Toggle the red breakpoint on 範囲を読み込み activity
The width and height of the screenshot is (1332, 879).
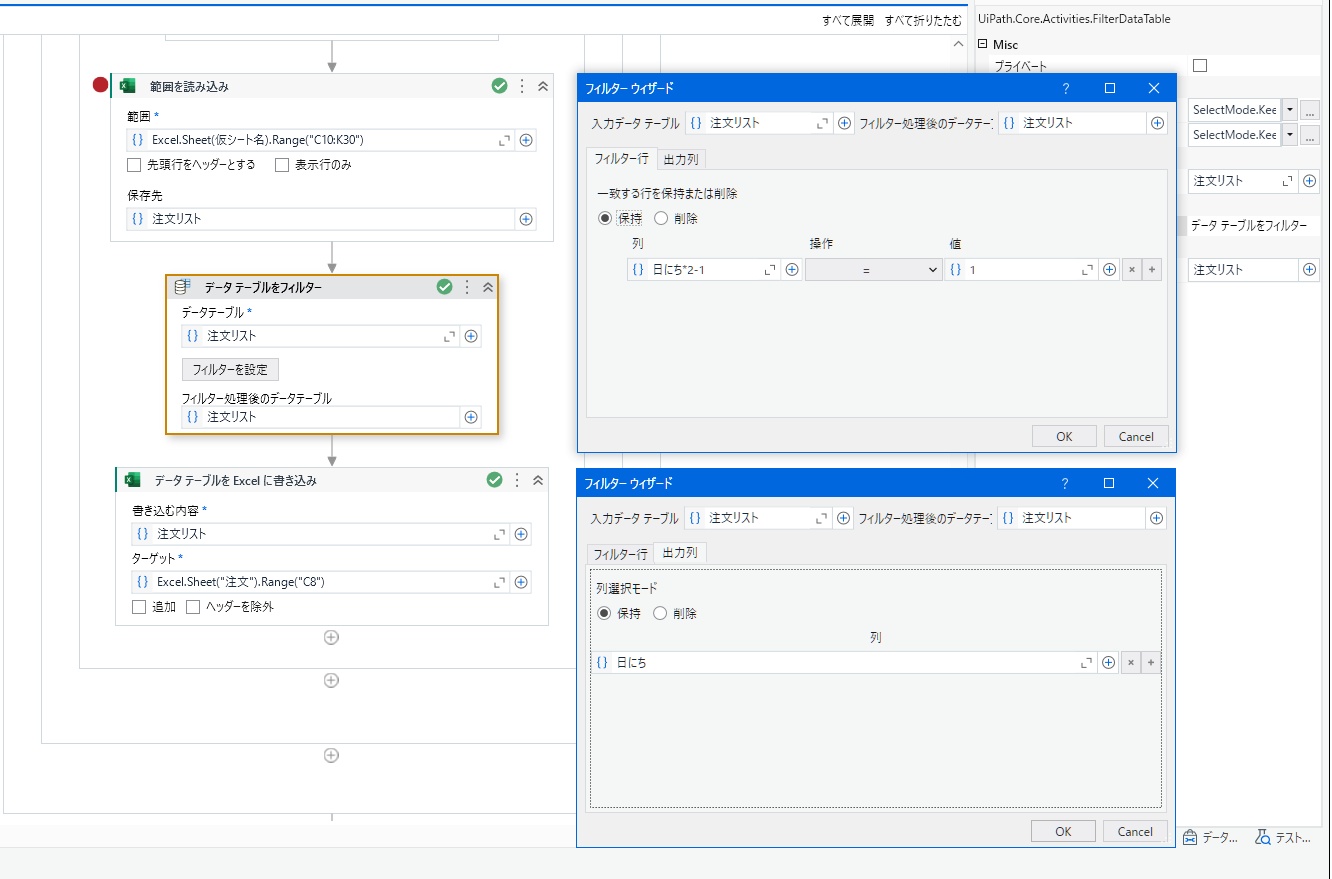point(100,86)
